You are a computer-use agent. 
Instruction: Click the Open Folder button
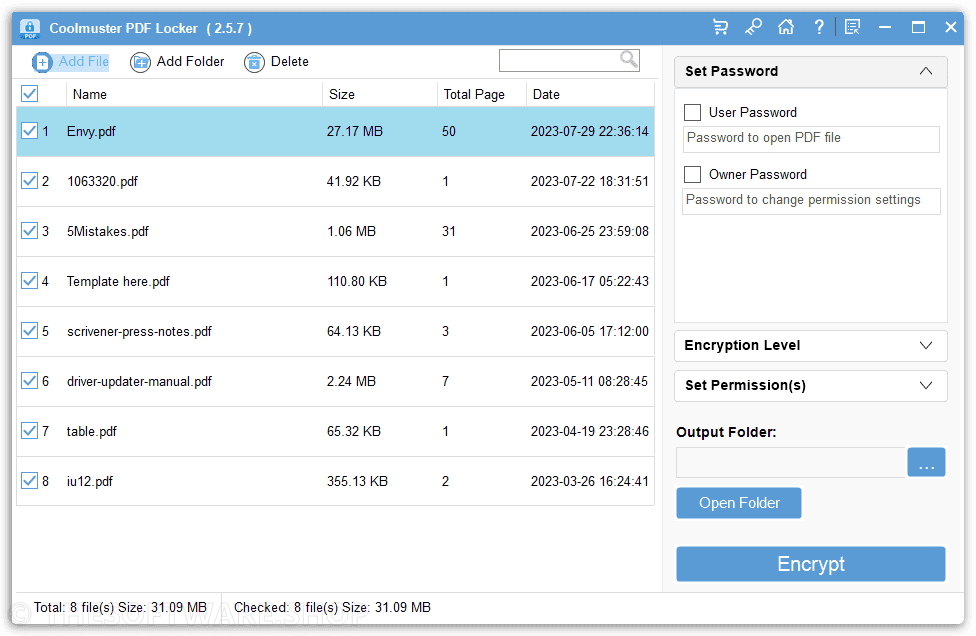(x=739, y=503)
